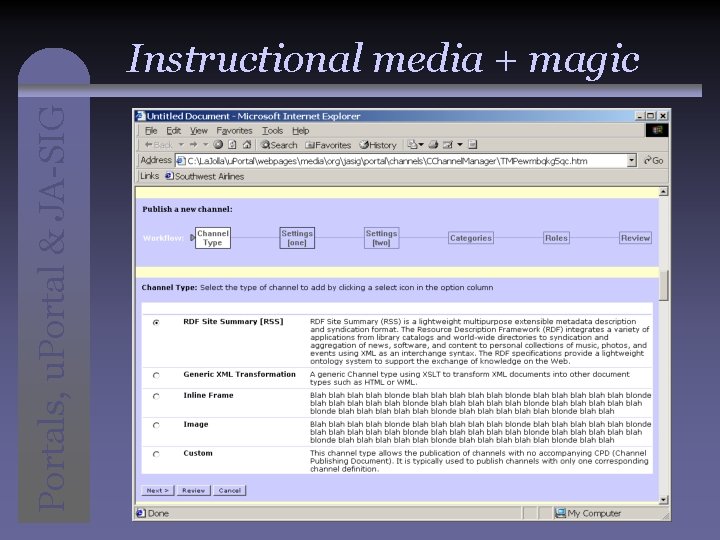Select the Image channel radio button
The height and width of the screenshot is (540, 720).
[156, 425]
